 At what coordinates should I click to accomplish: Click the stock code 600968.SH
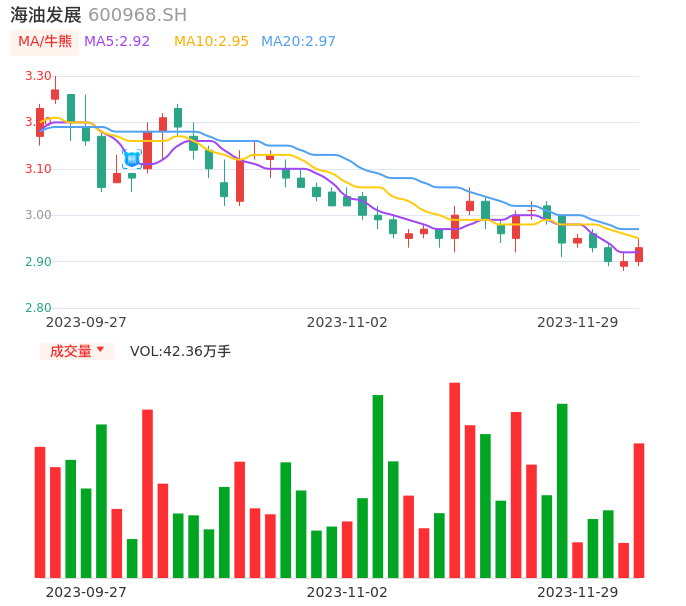click(x=138, y=15)
